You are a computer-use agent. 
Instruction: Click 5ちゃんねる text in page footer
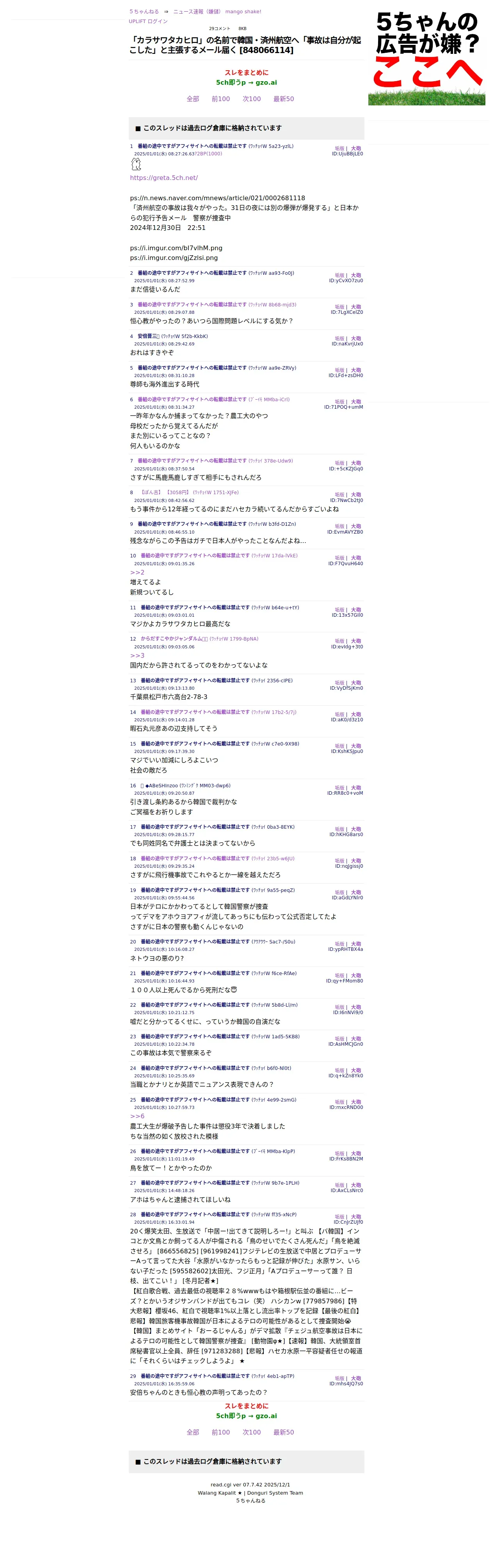[x=250, y=1500]
